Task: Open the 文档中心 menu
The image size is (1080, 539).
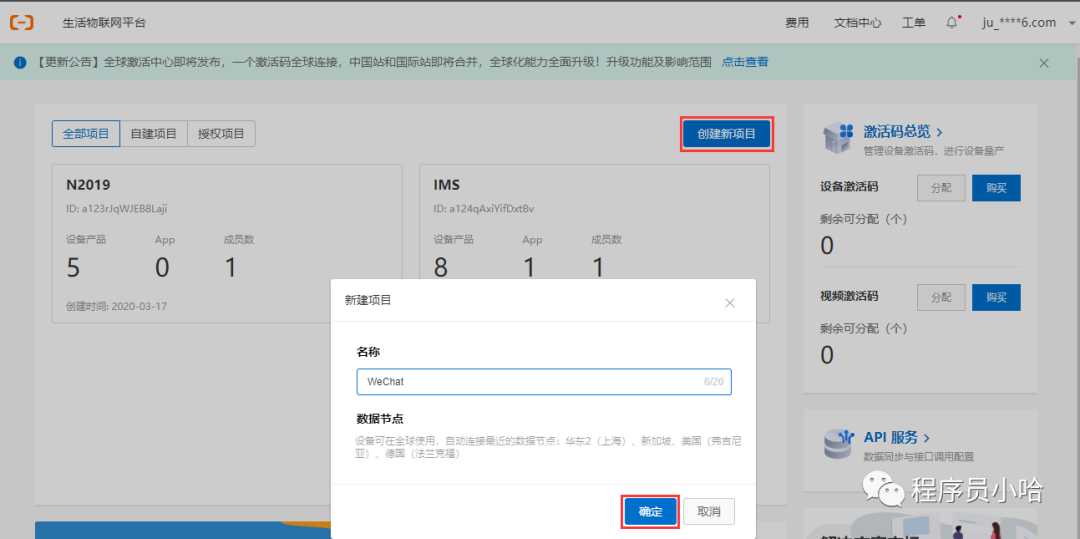Action: [857, 23]
